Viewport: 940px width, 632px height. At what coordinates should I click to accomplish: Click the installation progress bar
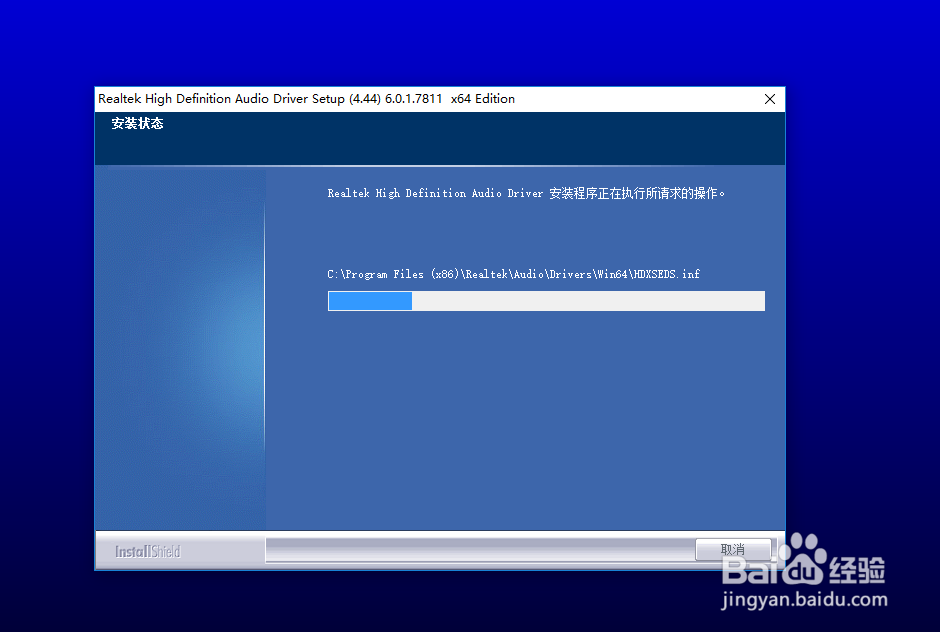coord(546,301)
